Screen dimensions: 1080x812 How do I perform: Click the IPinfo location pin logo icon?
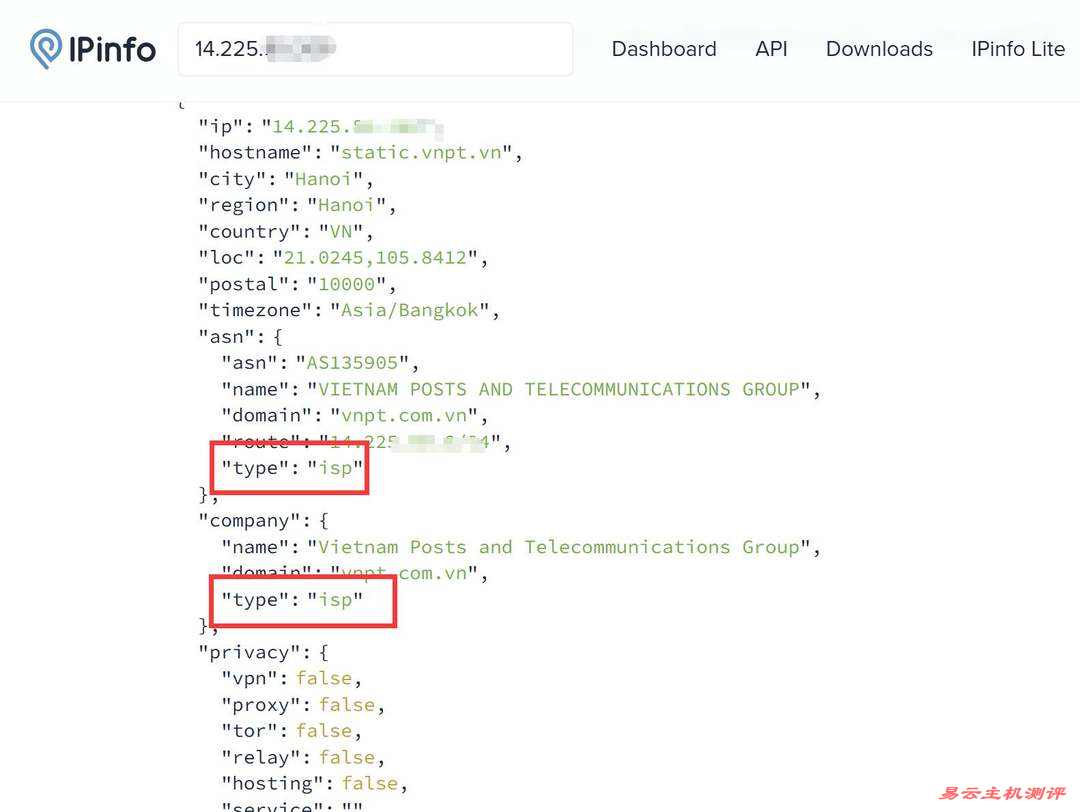point(46,49)
